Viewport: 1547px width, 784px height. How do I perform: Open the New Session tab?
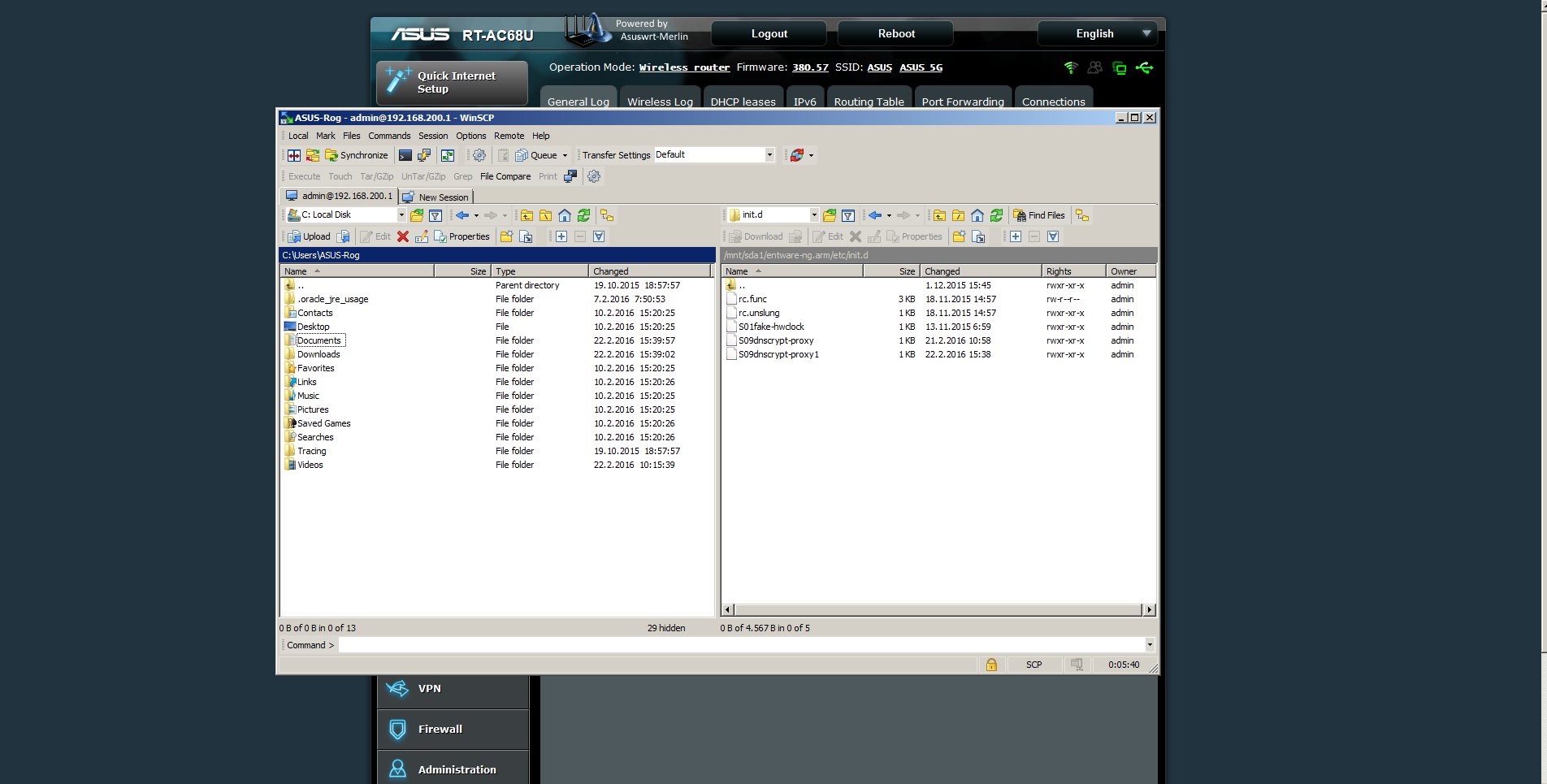pyautogui.click(x=436, y=197)
